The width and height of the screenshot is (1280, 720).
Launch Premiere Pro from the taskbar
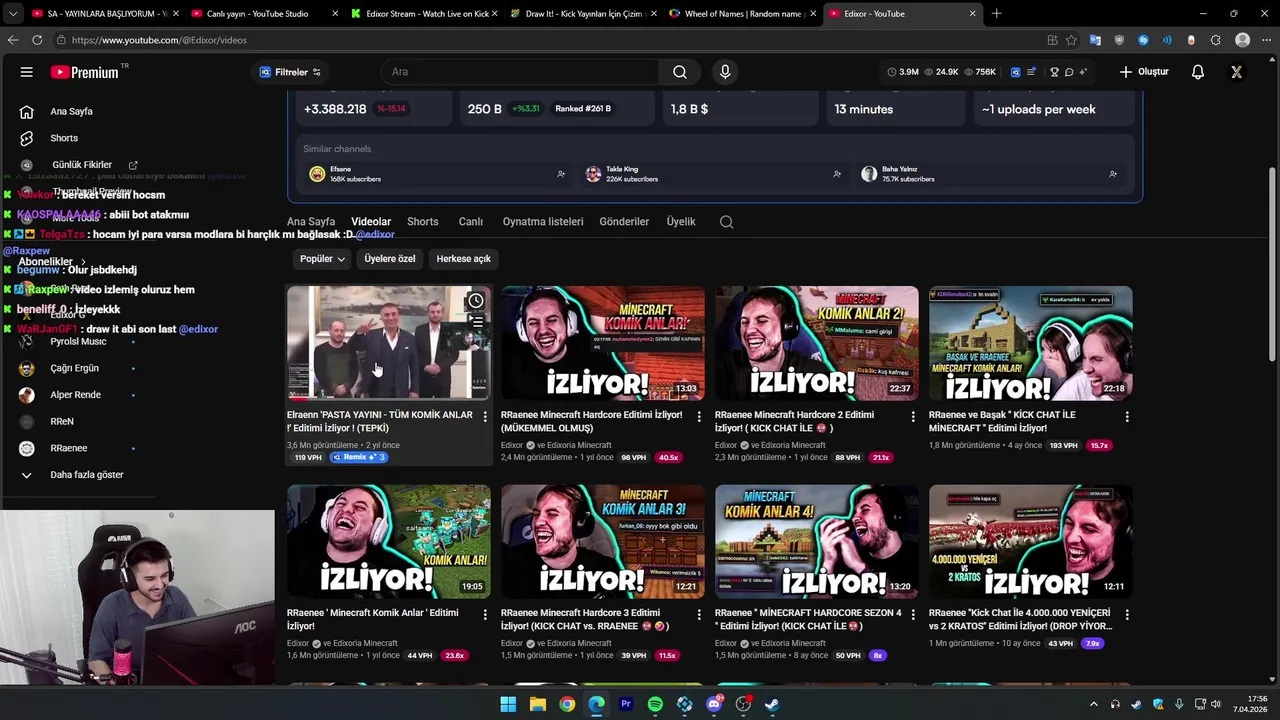coord(626,704)
